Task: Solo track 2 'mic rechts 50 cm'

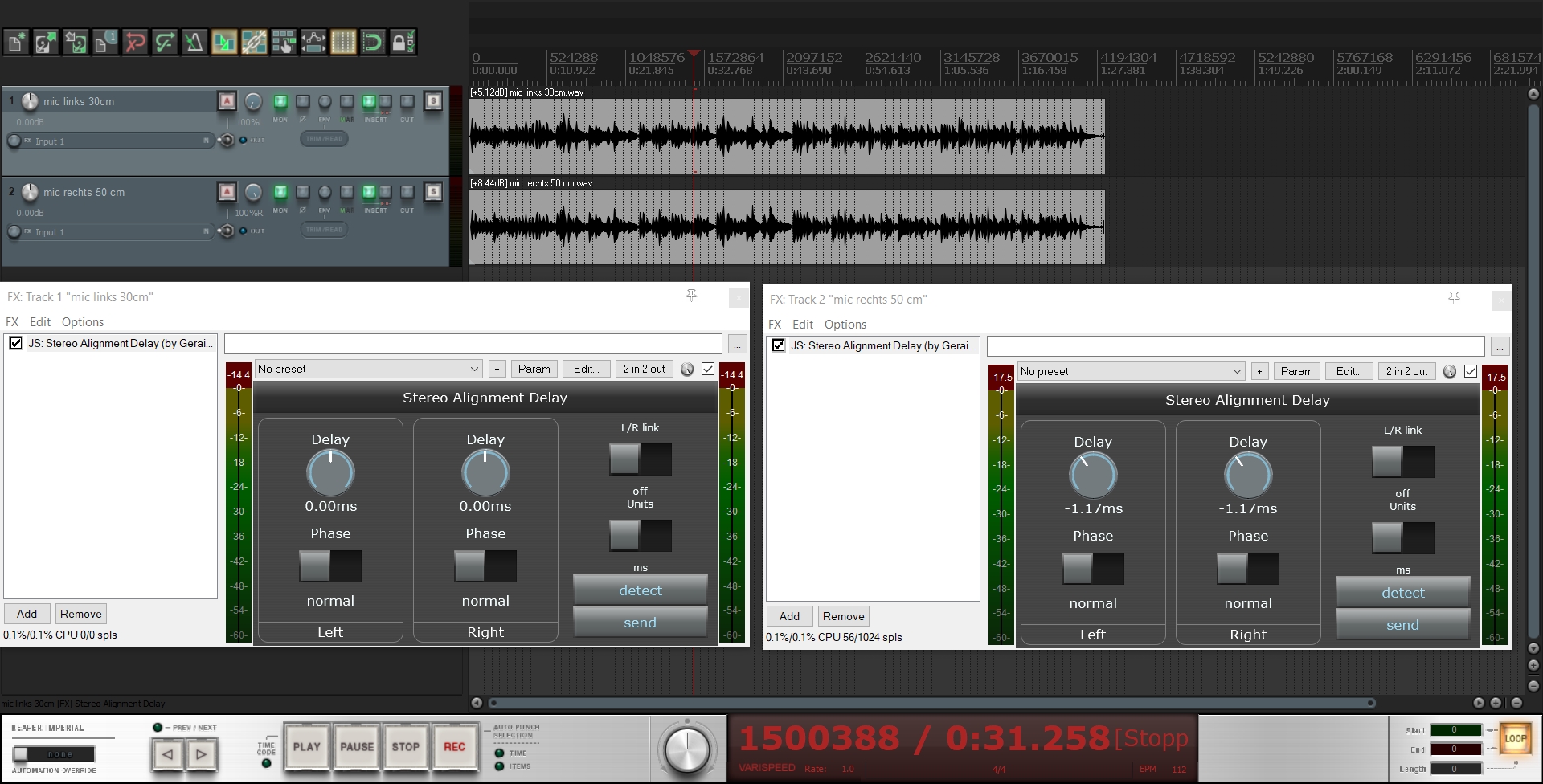Action: (x=433, y=192)
